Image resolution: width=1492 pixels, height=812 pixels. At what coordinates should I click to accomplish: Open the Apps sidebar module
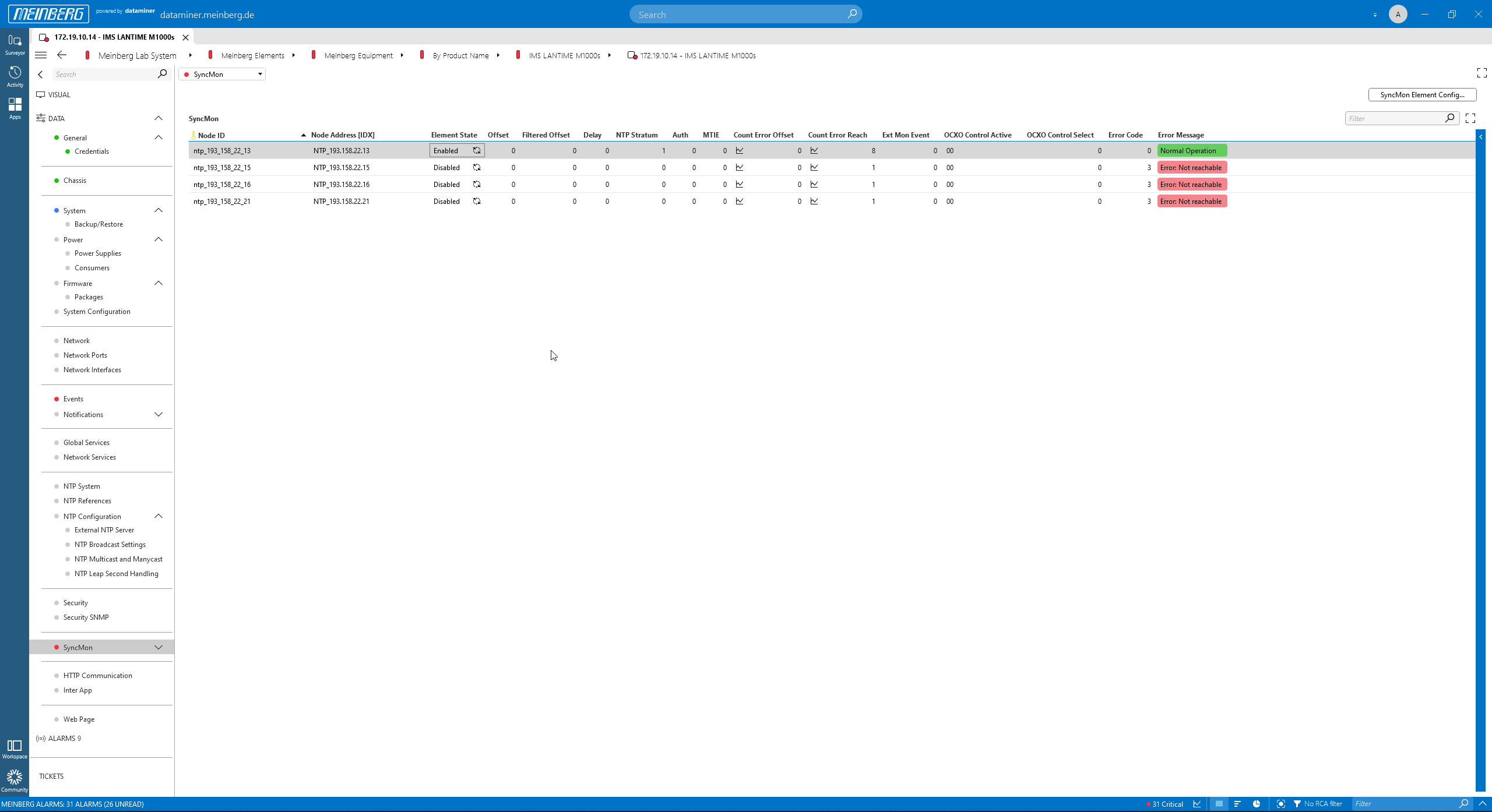(15, 109)
